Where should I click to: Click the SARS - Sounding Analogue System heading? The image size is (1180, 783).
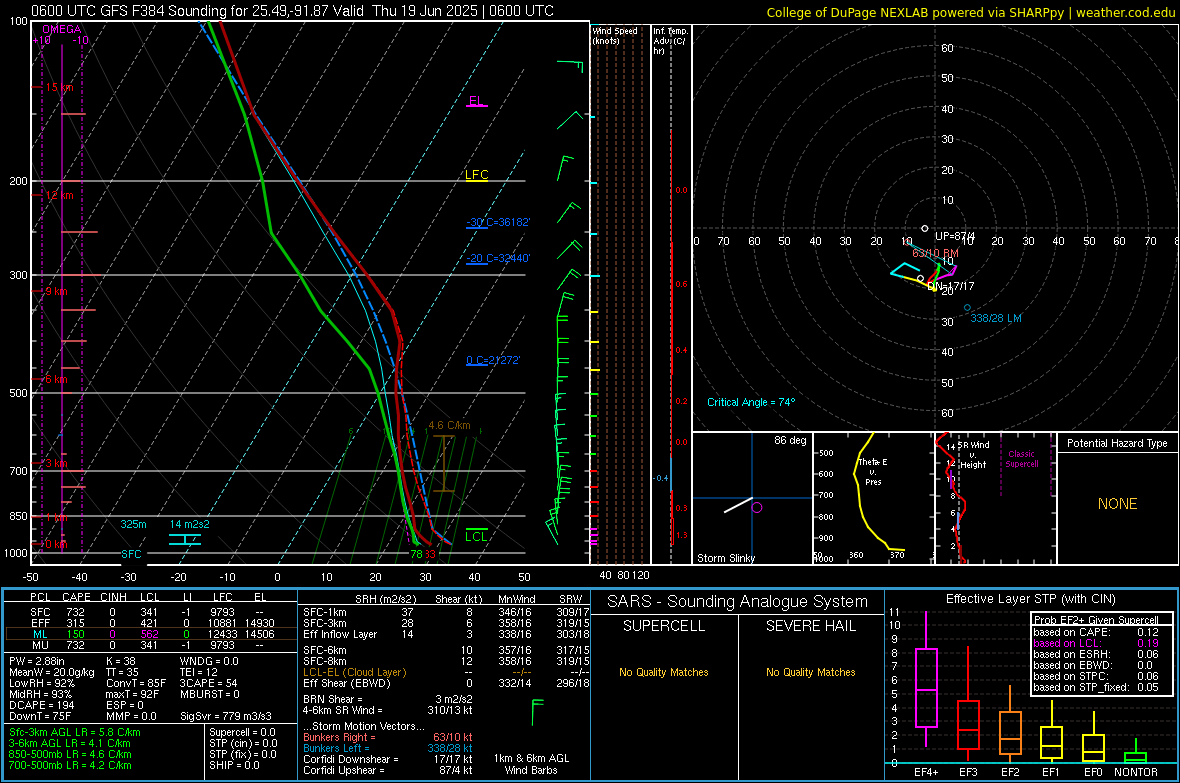(738, 602)
